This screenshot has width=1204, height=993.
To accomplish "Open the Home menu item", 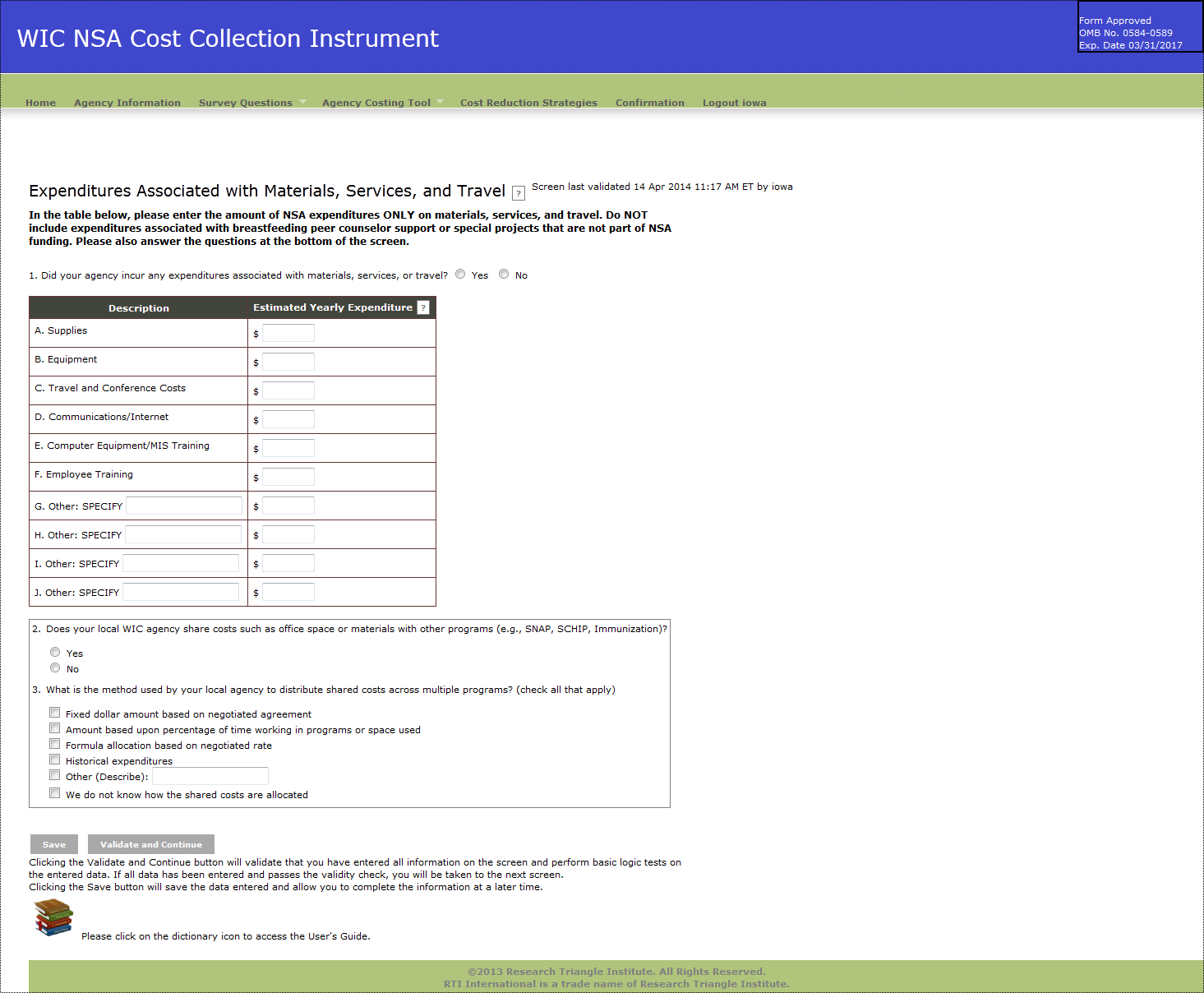I will click(x=41, y=103).
